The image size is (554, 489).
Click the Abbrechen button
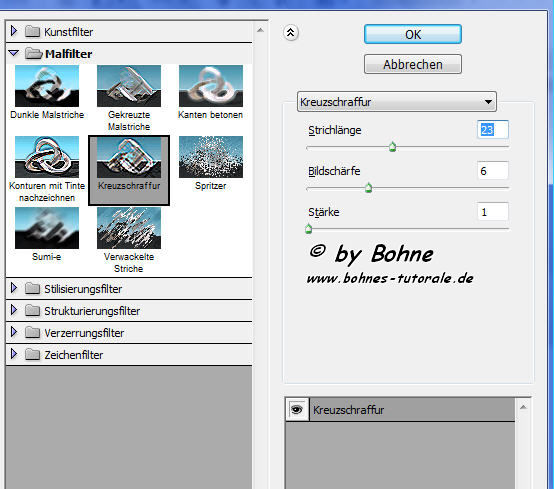[x=413, y=64]
